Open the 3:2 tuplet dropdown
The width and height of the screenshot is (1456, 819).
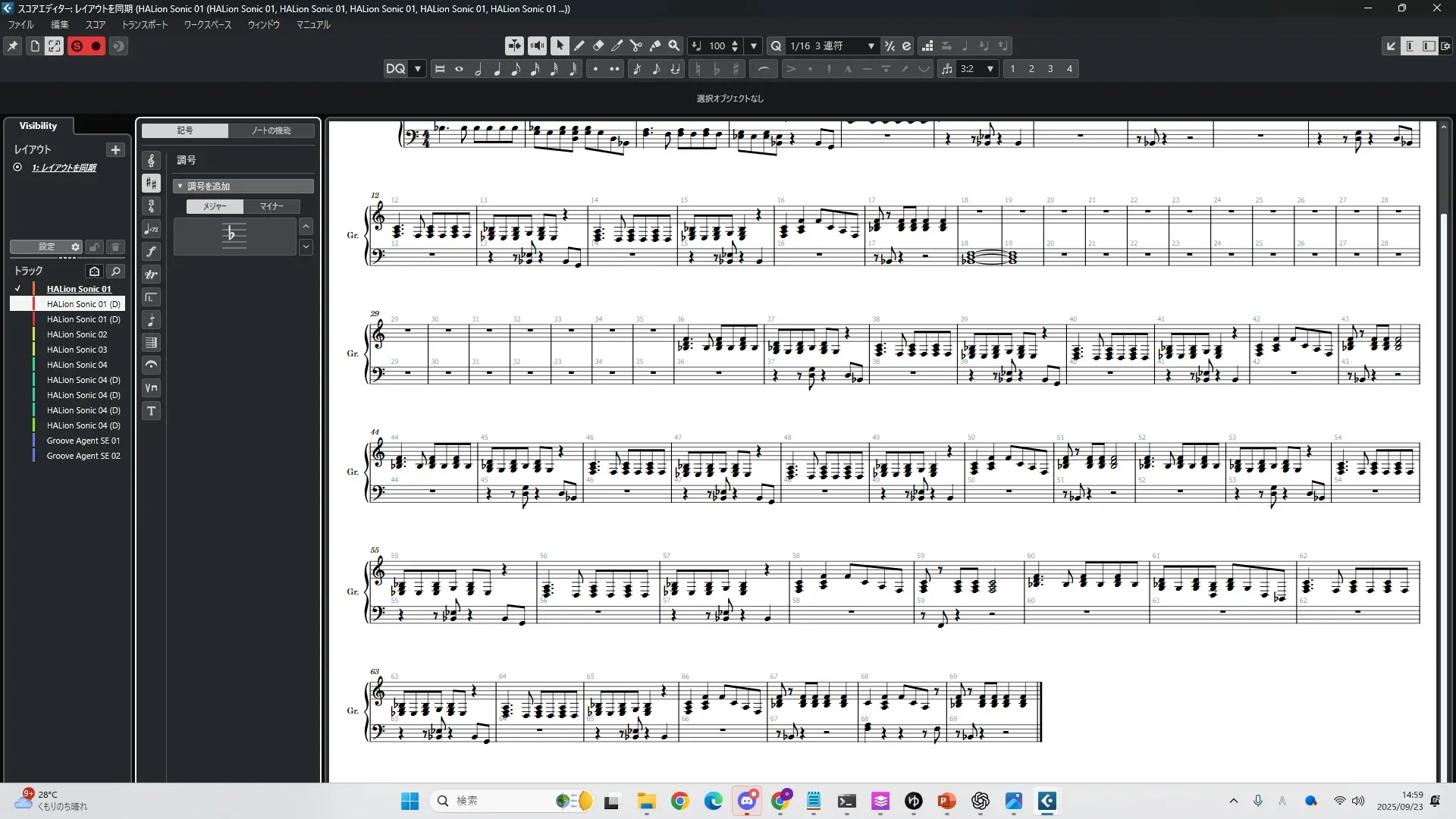tap(990, 69)
